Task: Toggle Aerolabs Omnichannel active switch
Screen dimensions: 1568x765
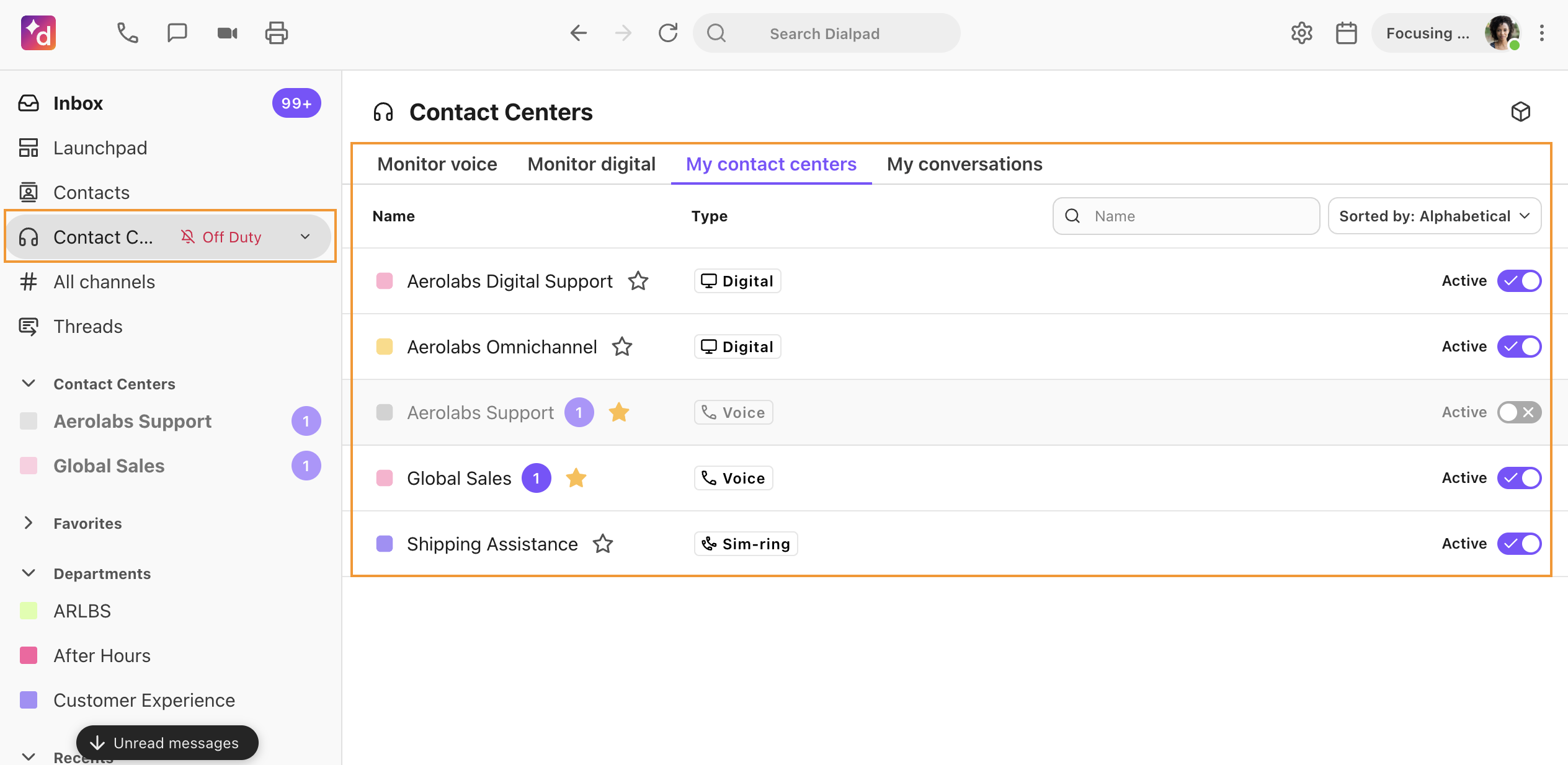Action: (x=1519, y=347)
